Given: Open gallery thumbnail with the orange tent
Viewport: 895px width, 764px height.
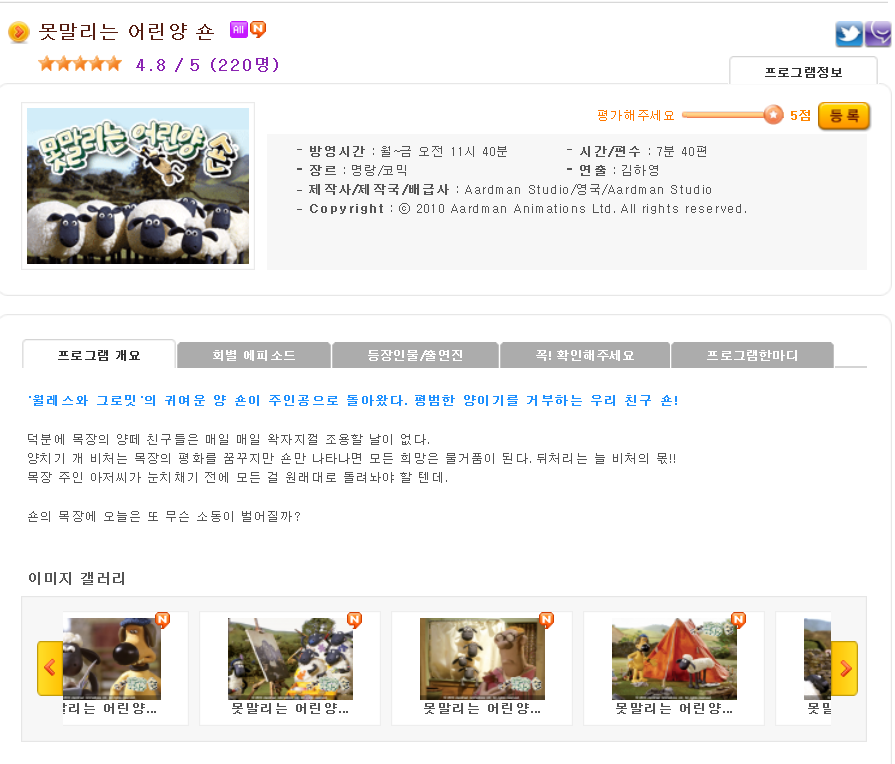Looking at the screenshot, I should [x=674, y=659].
